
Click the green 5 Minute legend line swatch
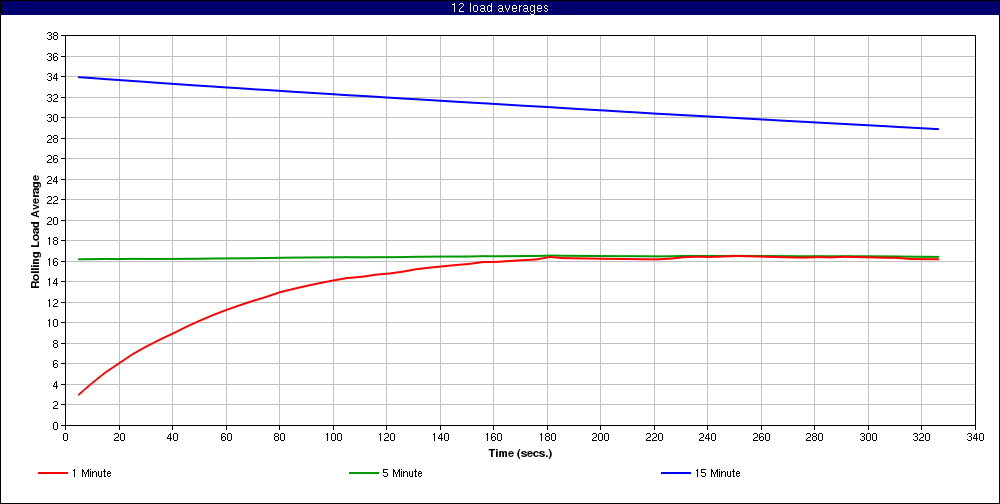pos(364,473)
